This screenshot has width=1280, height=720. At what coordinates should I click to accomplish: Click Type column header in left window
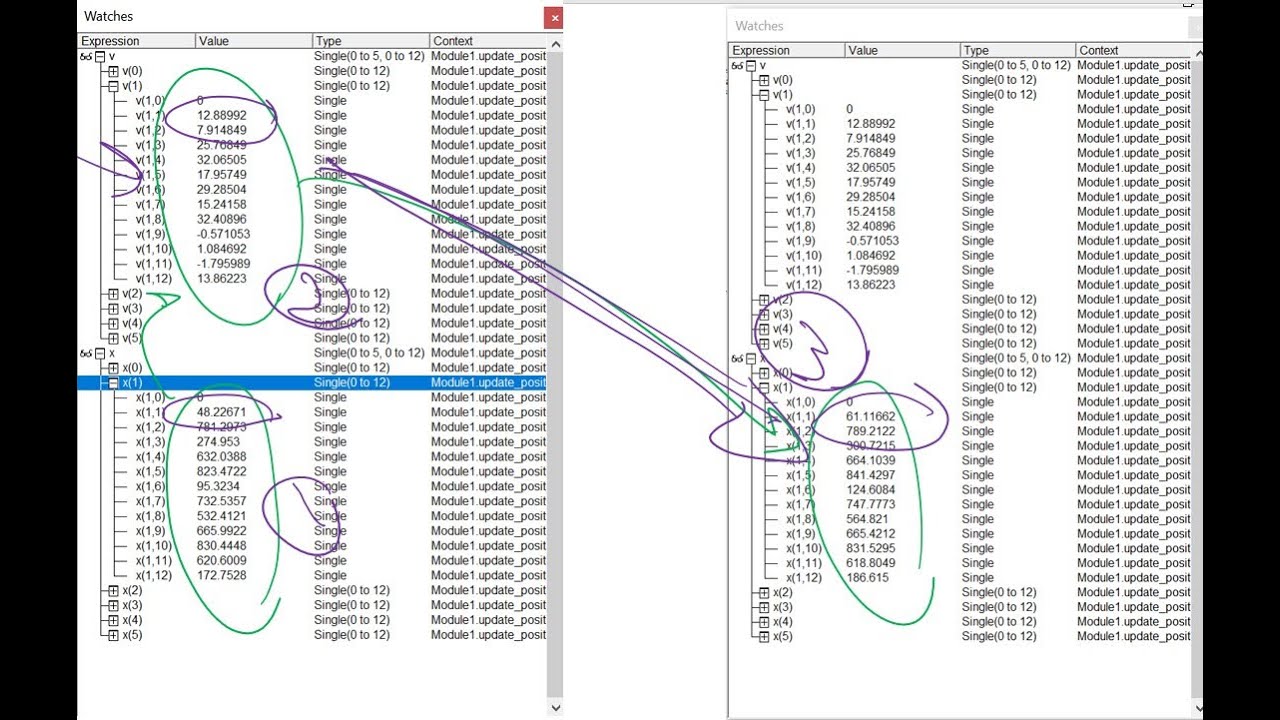tap(371, 41)
